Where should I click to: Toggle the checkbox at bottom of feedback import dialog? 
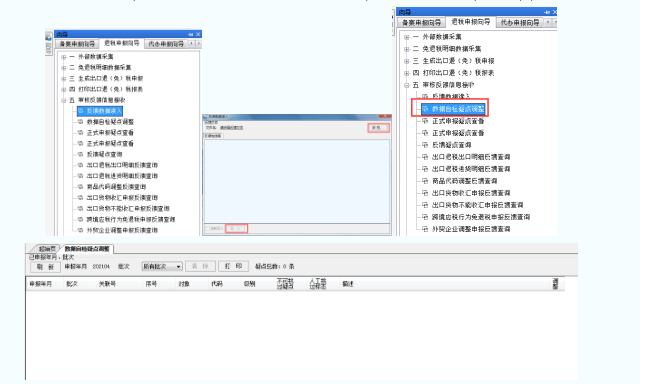(208, 228)
